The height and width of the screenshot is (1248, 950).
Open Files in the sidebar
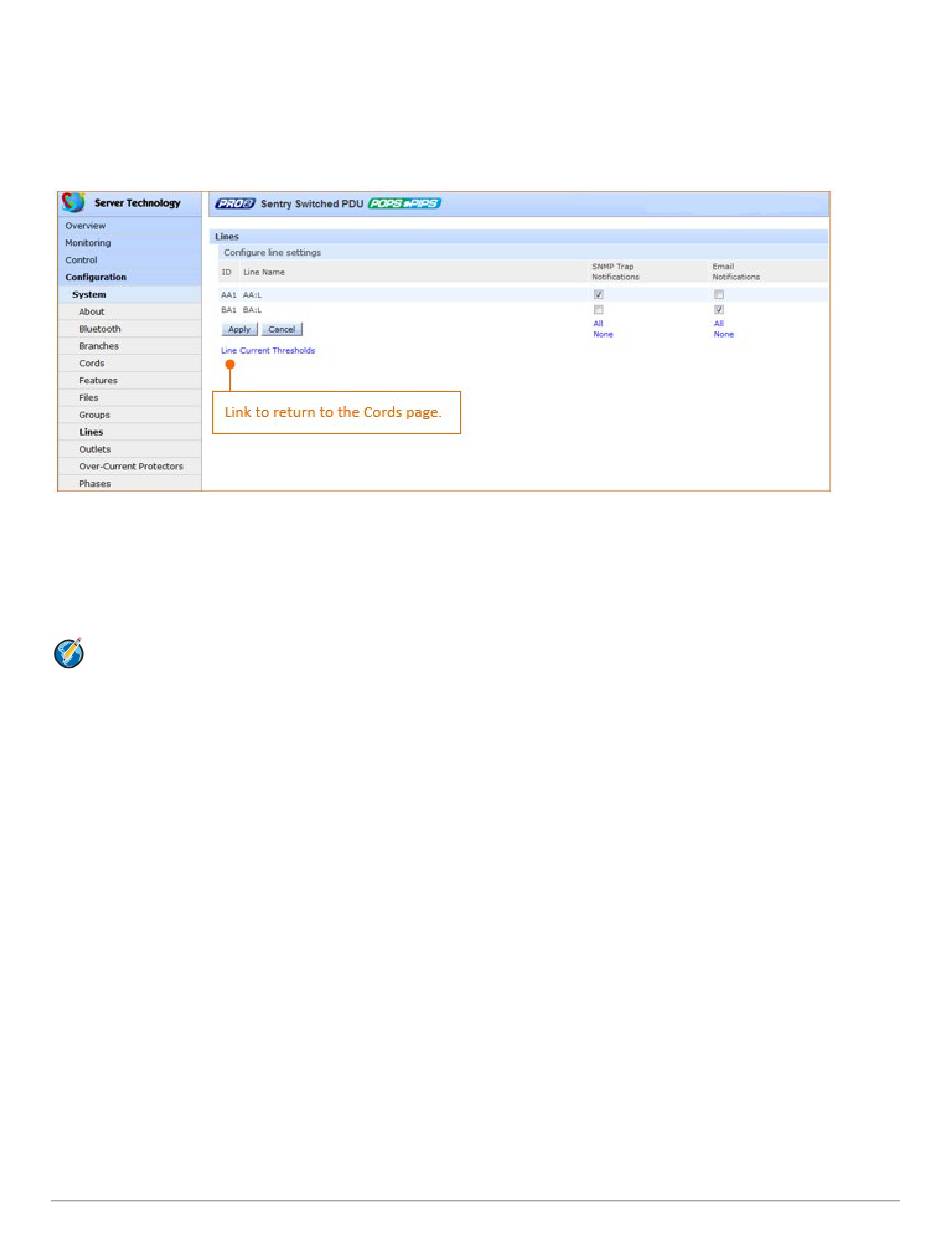pyautogui.click(x=89, y=398)
